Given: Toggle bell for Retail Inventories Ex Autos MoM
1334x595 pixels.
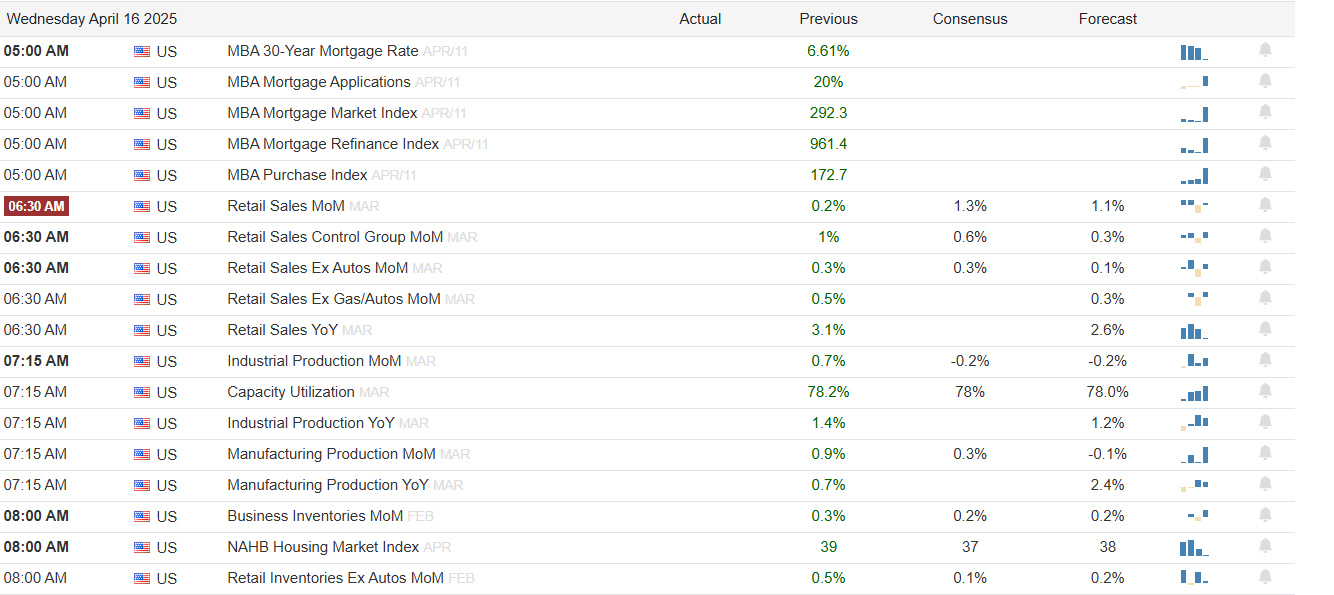Looking at the screenshot, I should [1265, 577].
